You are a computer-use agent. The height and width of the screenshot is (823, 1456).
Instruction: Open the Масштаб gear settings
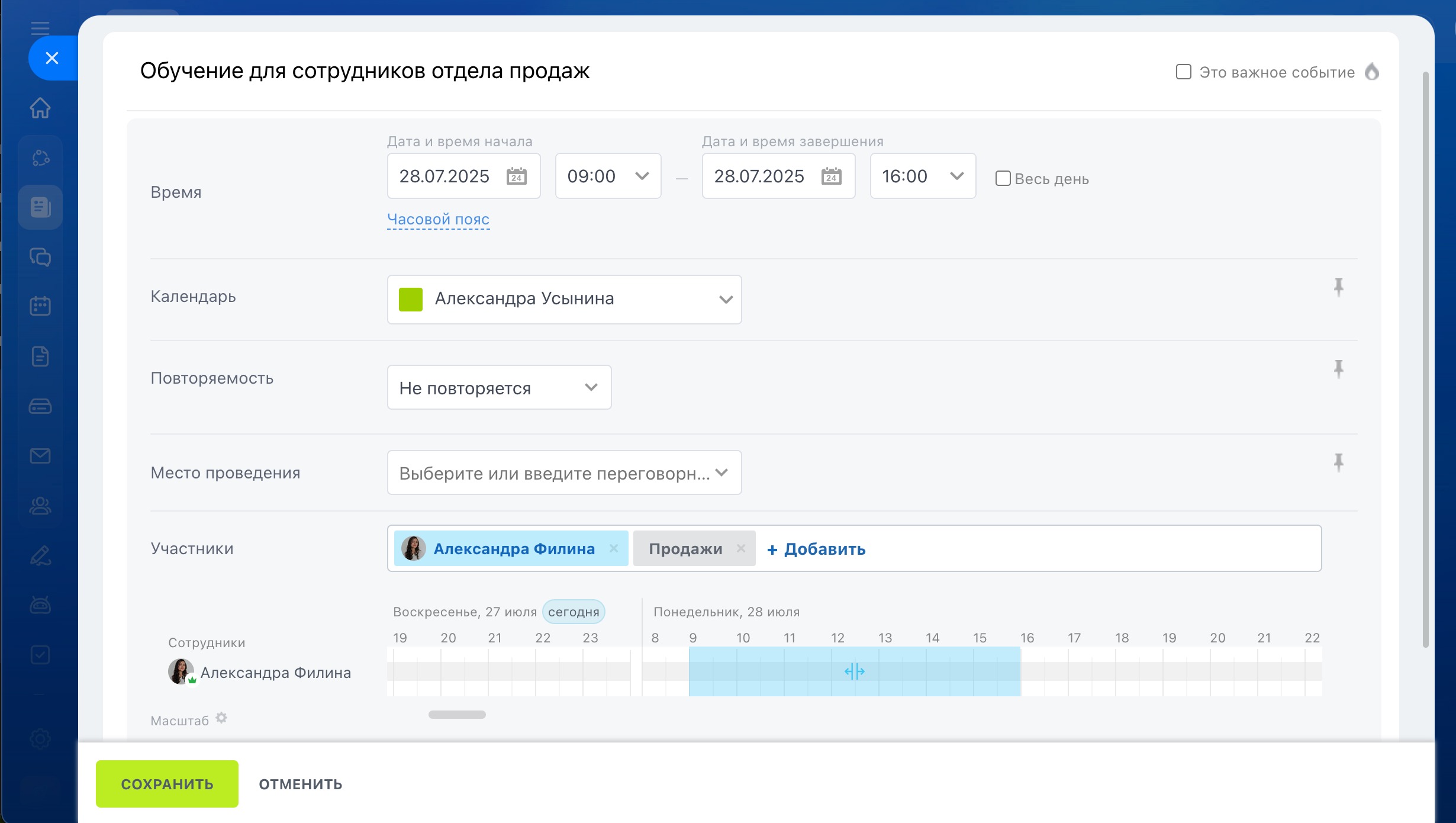click(x=221, y=718)
